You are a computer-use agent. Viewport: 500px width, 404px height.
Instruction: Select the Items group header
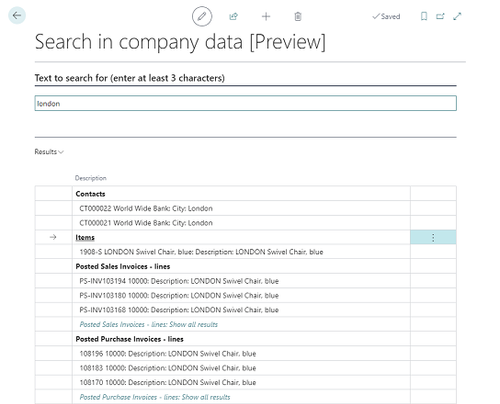[85, 237]
